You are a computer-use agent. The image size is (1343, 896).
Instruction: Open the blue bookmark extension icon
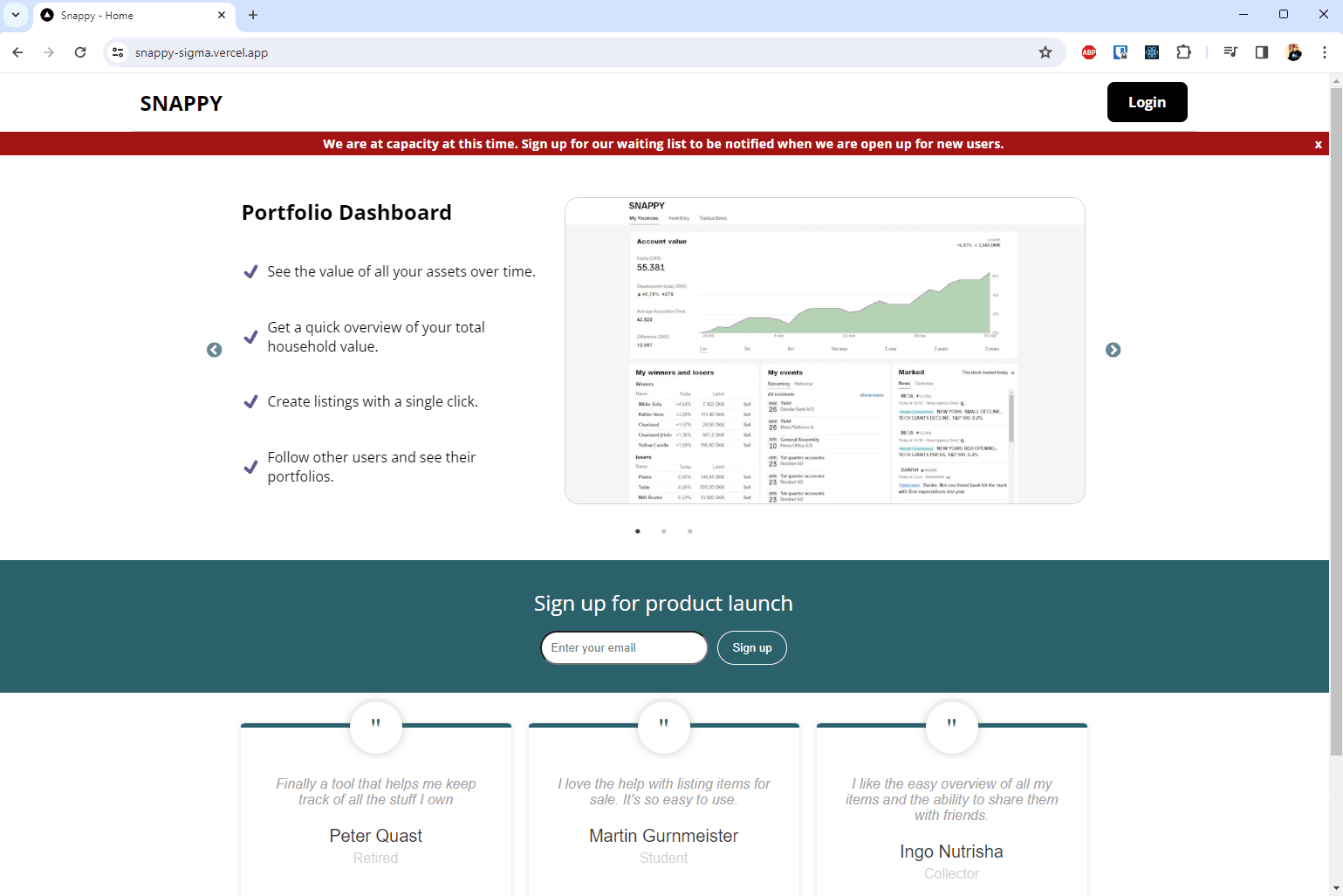[1120, 52]
